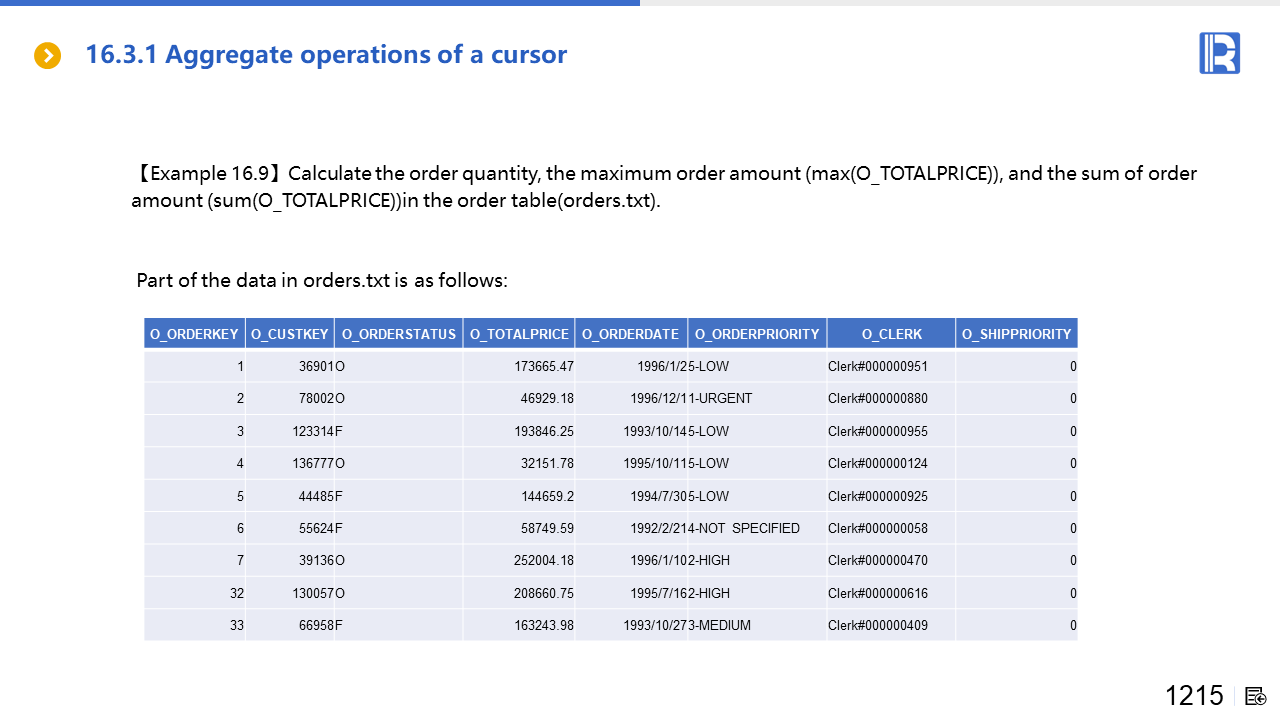1280x720 pixels.
Task: Click the back-to-contents icon beside page number
Action: [1256, 696]
